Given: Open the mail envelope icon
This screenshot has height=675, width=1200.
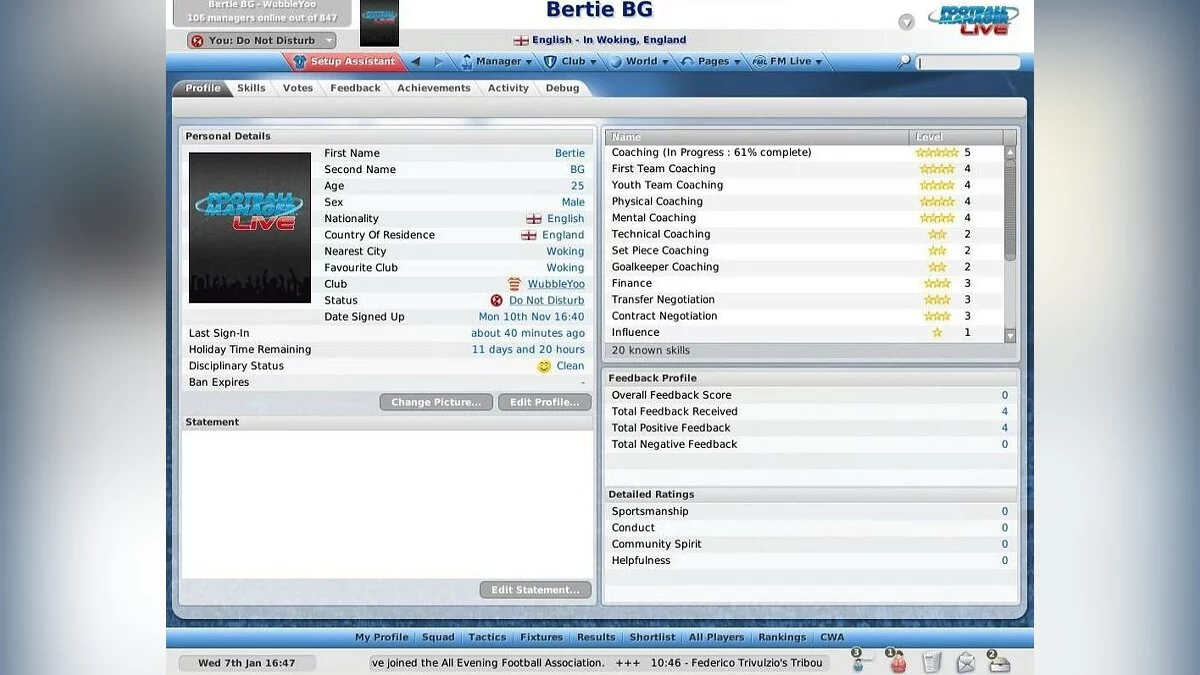Looking at the screenshot, I should 965,662.
